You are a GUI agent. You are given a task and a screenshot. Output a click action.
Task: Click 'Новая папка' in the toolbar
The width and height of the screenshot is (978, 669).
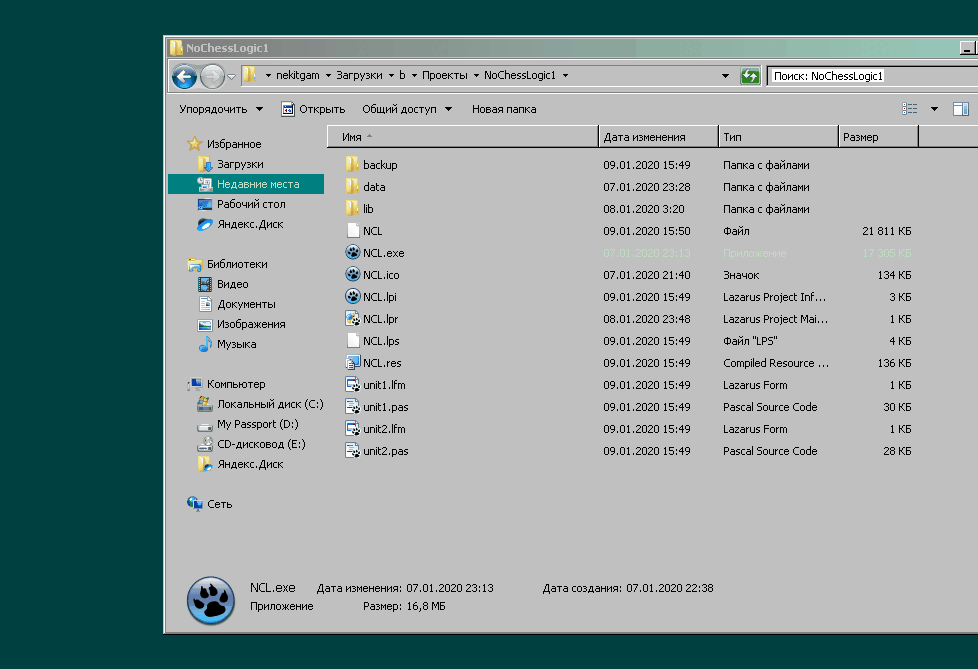click(x=504, y=109)
